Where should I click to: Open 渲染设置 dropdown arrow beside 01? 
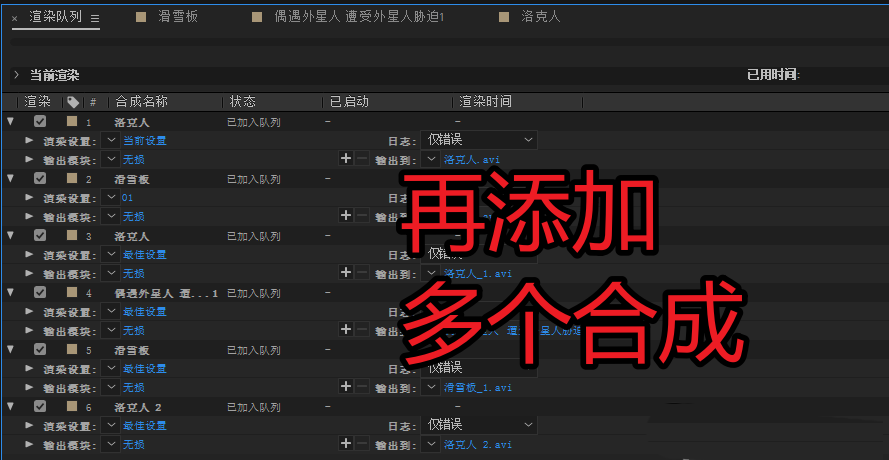(111, 197)
